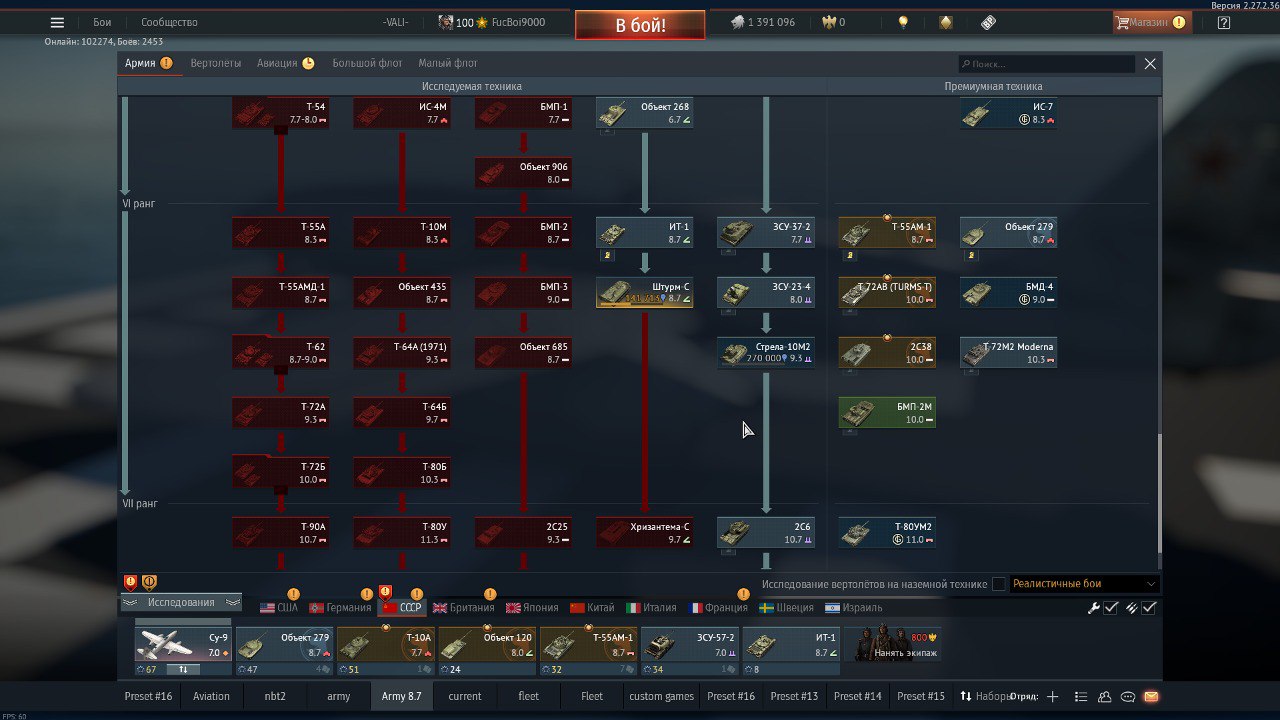
Task: Open the gold diamond item icon
Action: [946, 22]
